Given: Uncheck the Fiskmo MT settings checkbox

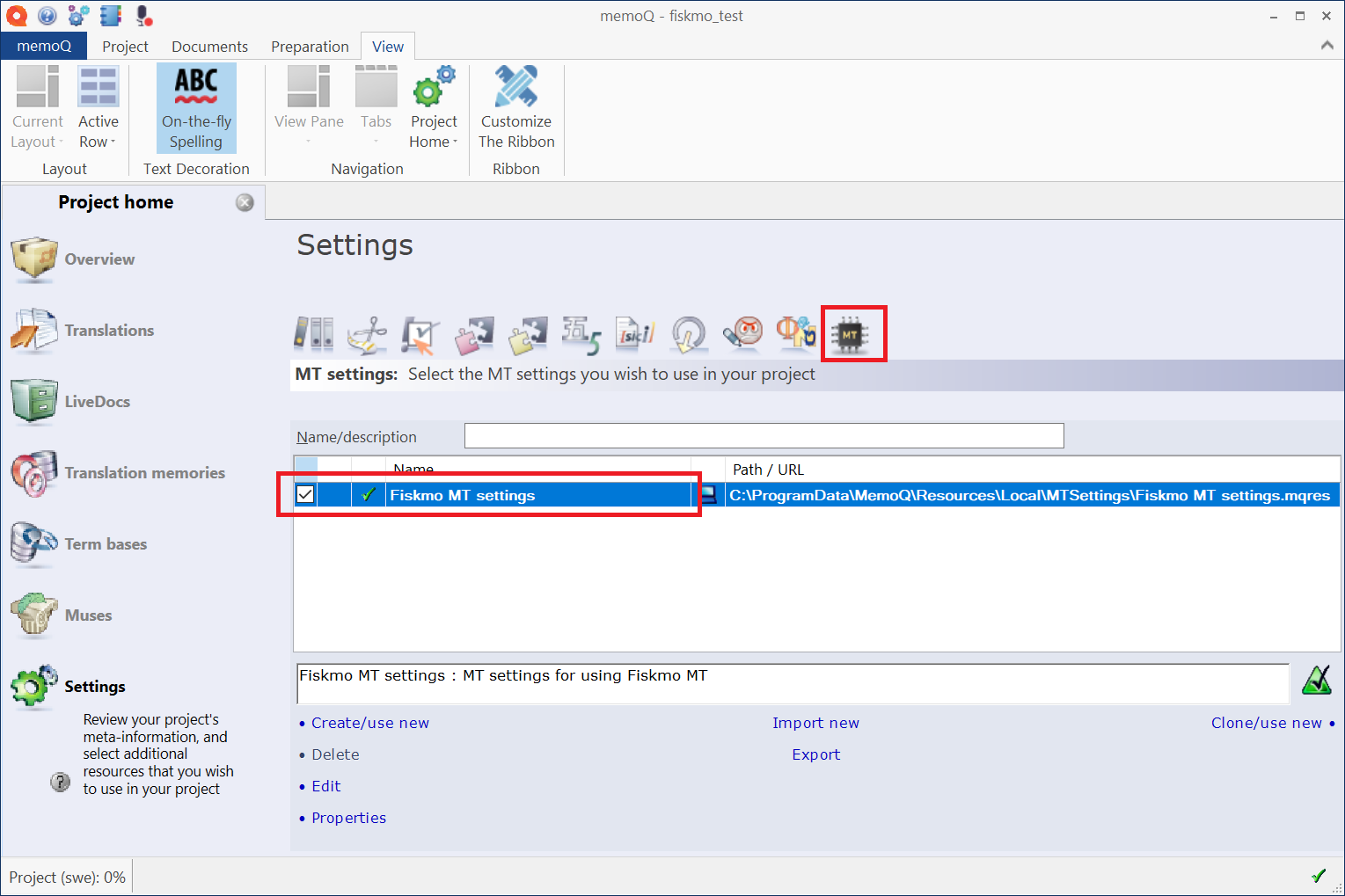Looking at the screenshot, I should [305, 495].
